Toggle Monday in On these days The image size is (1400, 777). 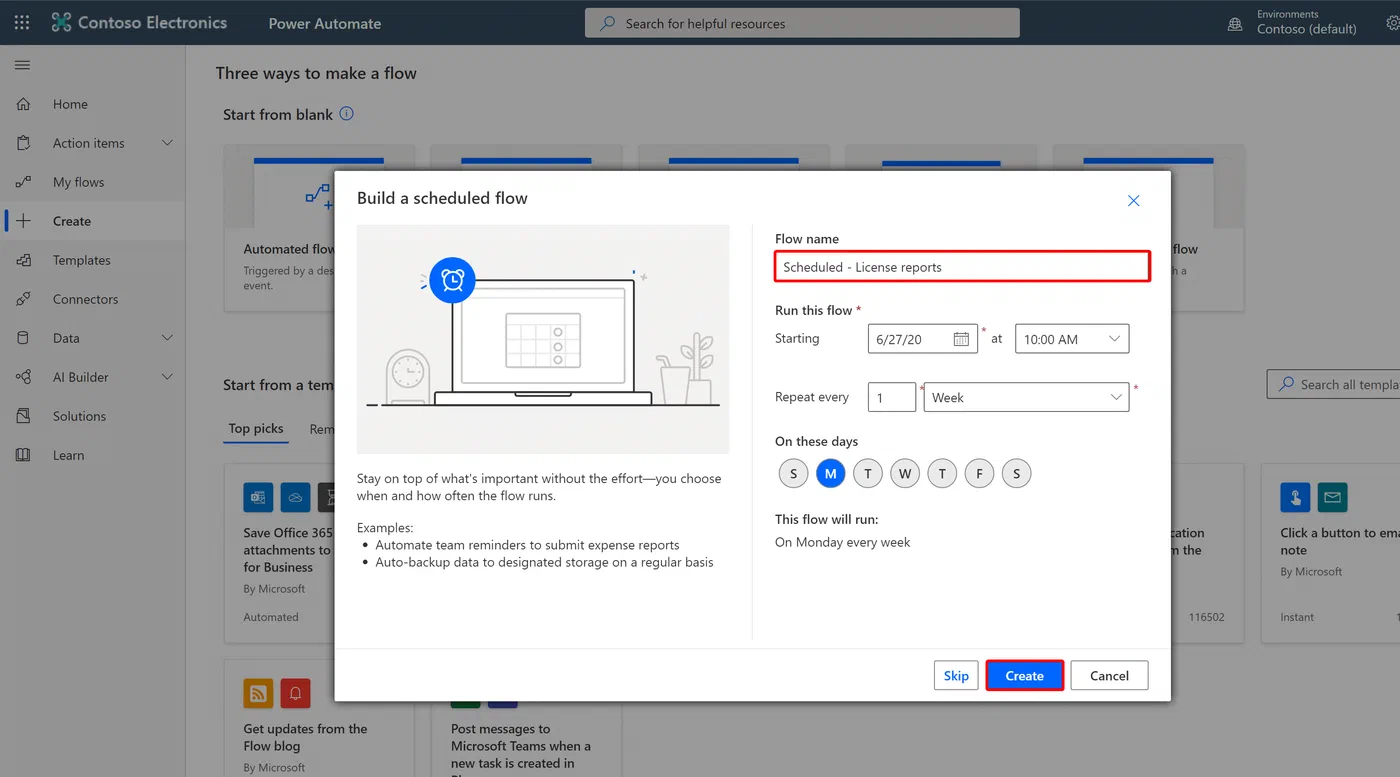coord(831,474)
